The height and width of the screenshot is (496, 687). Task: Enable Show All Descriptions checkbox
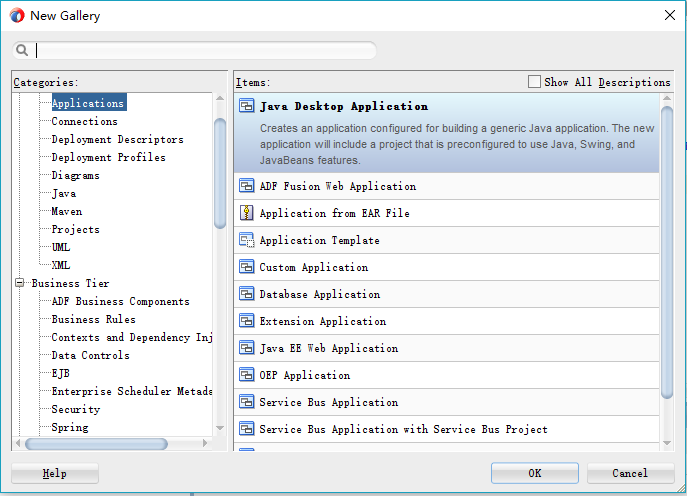pyautogui.click(x=534, y=82)
